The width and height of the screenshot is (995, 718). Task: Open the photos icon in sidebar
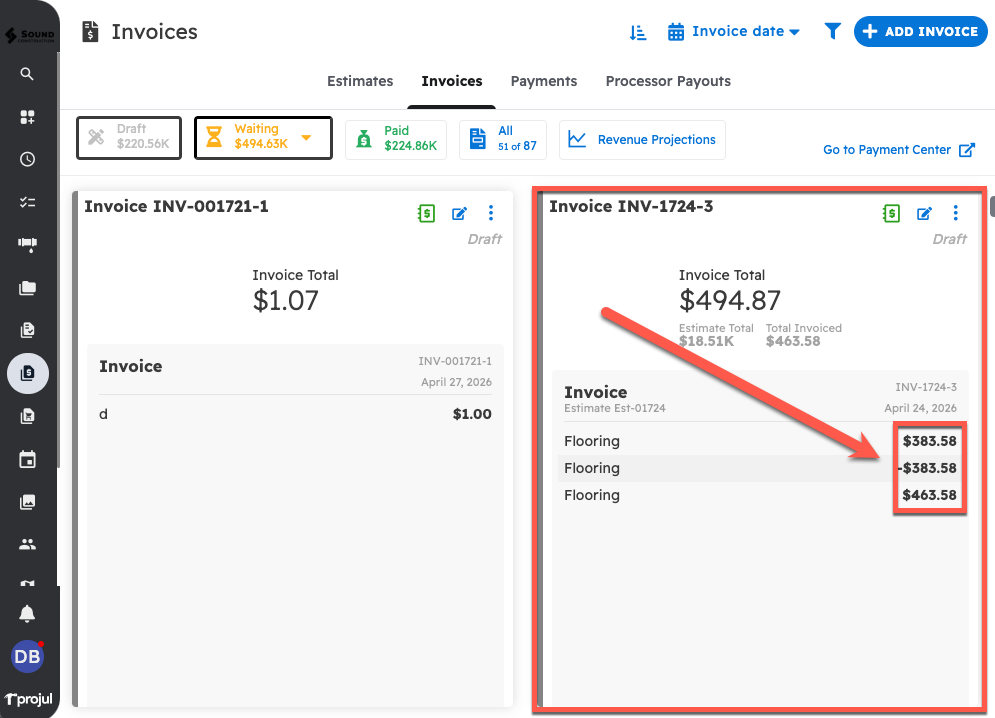(x=27, y=502)
